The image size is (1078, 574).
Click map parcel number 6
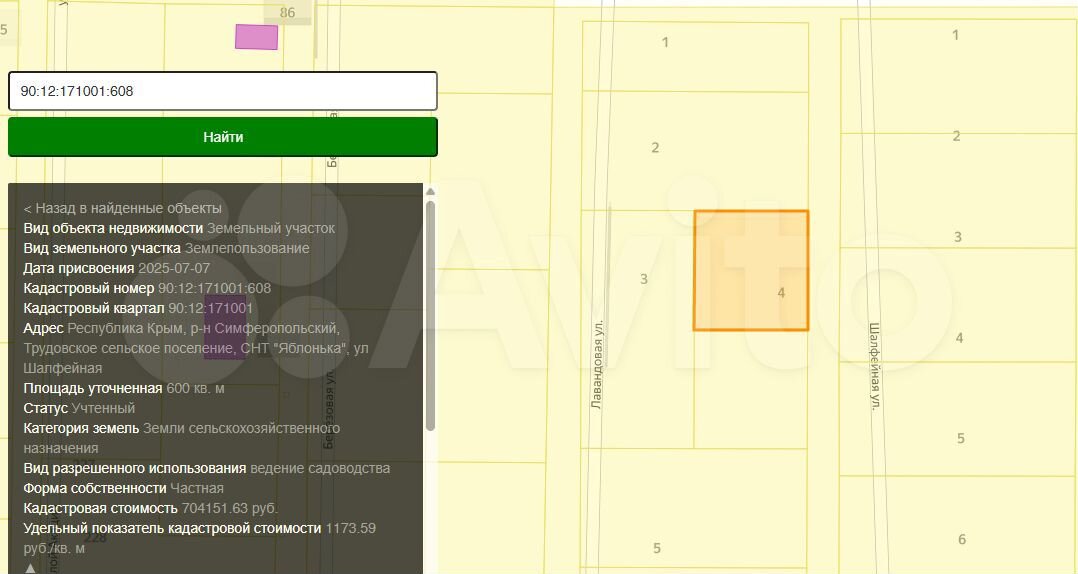(962, 540)
